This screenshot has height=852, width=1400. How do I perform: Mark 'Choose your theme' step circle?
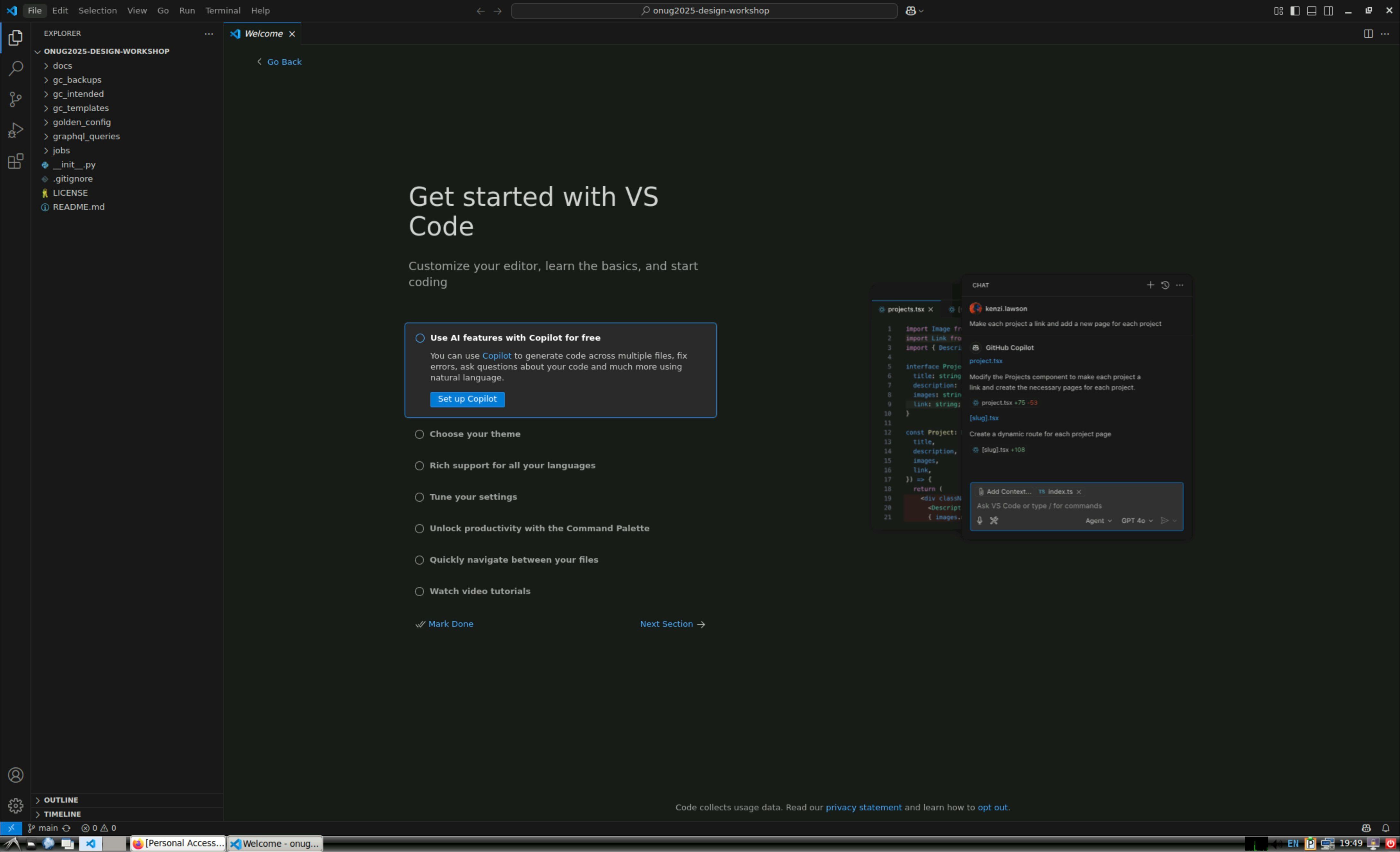(419, 435)
